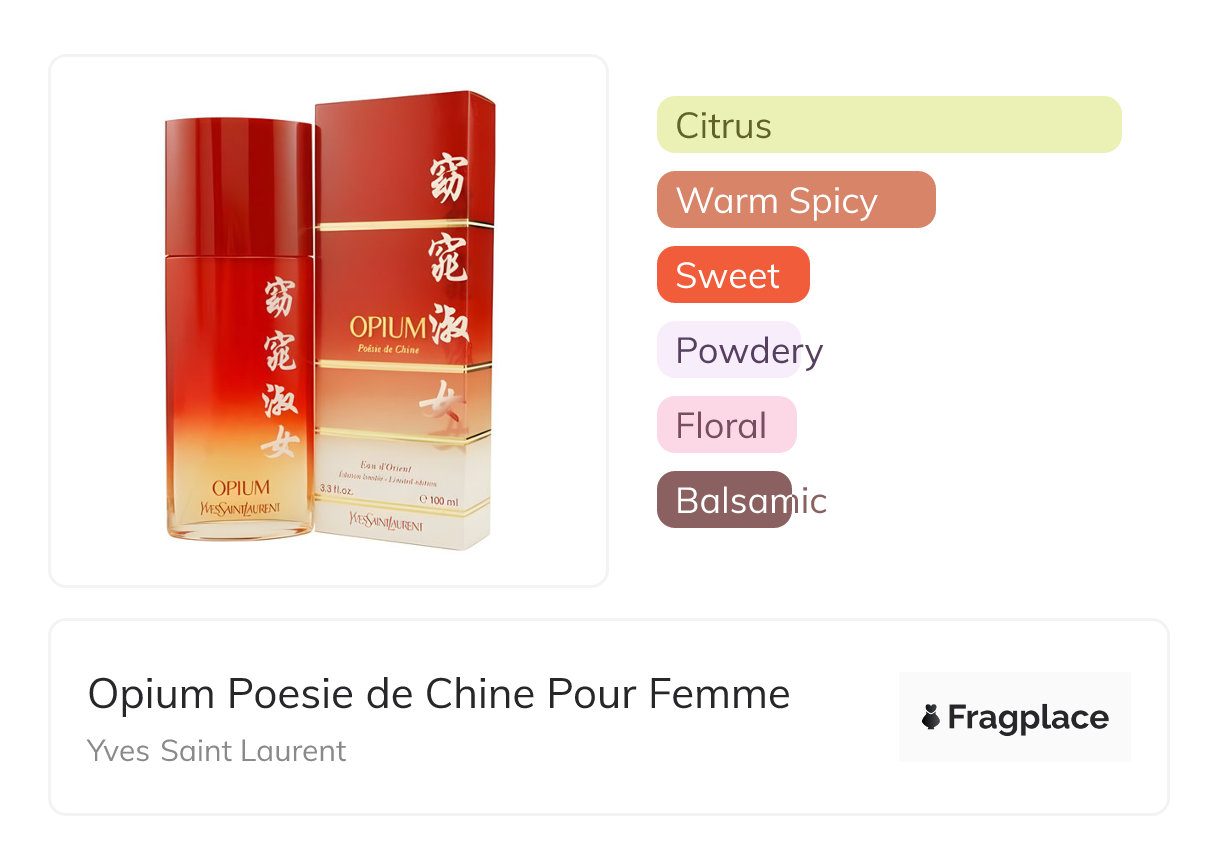
Task: Click the Sweet accord bar
Action: click(x=733, y=275)
